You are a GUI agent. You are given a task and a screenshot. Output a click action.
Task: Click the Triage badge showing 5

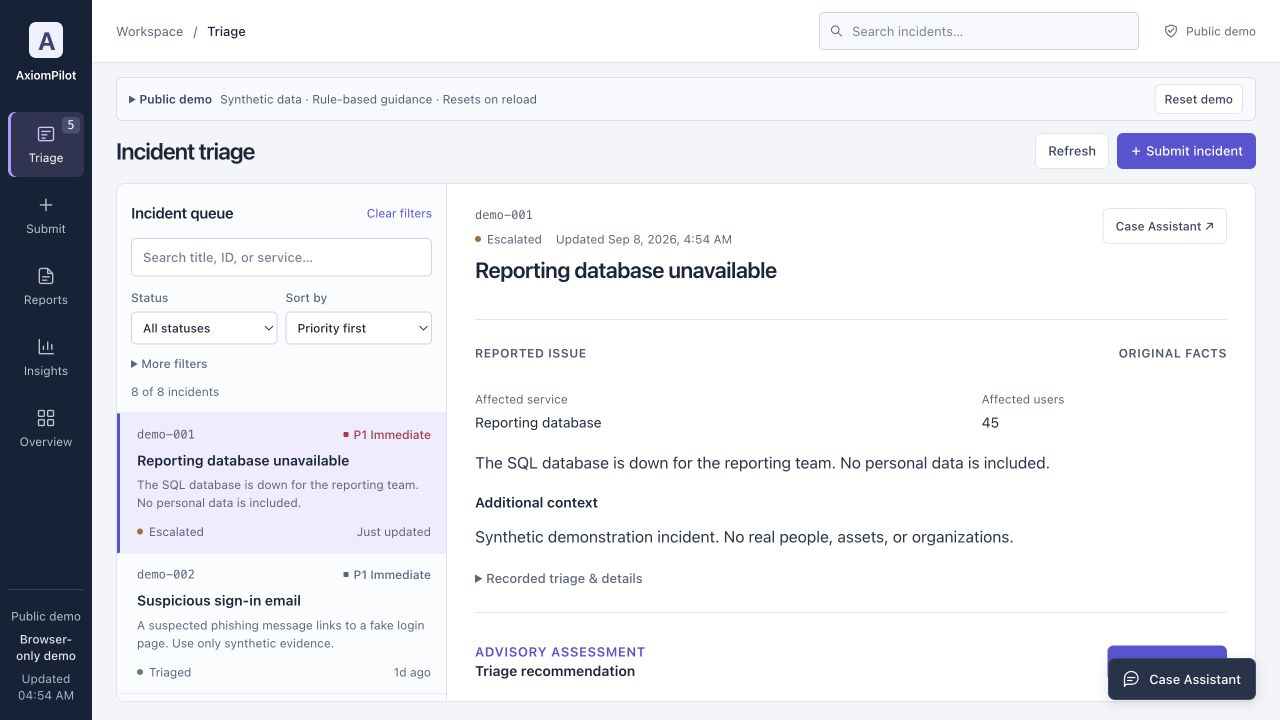(70, 125)
